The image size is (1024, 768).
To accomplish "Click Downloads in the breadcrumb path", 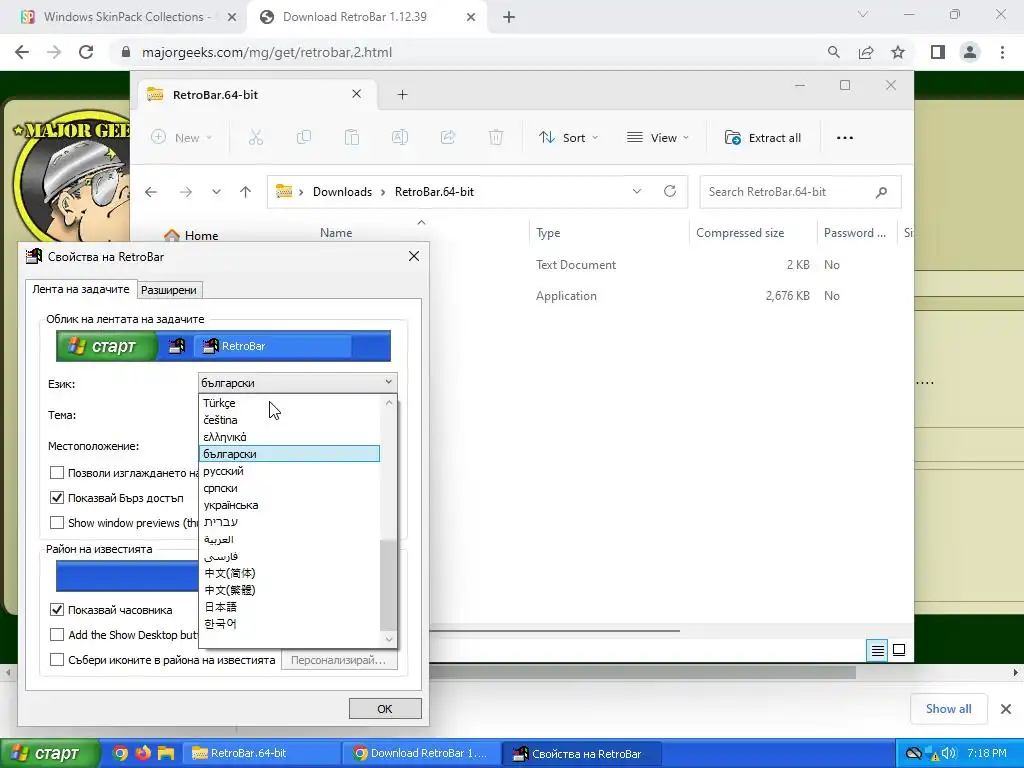I will [342, 192].
